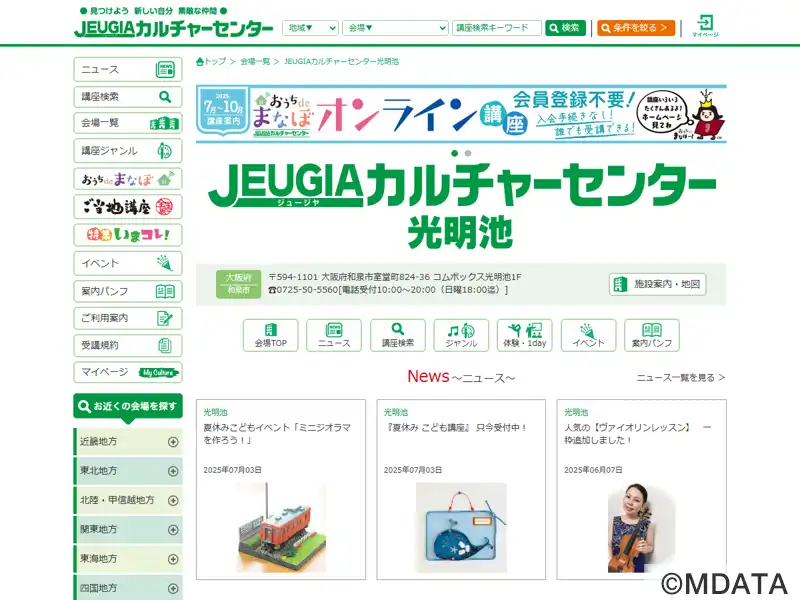Focus the 講座検索キーワード search field
Screen dimensions: 800x600
tap(496, 28)
